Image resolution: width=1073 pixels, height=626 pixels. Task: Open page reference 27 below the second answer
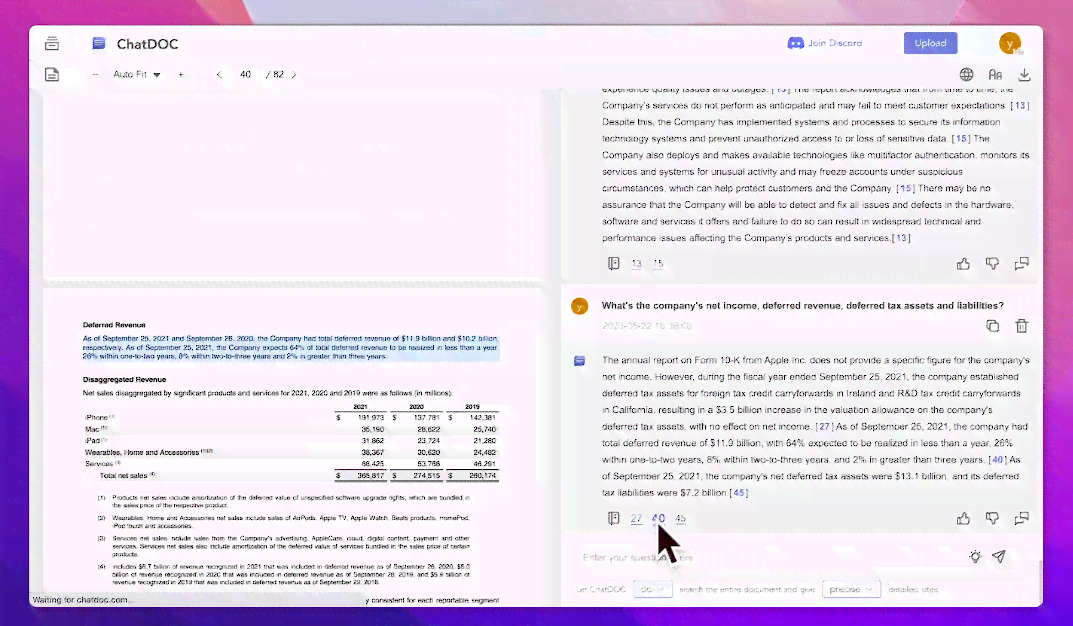636,519
